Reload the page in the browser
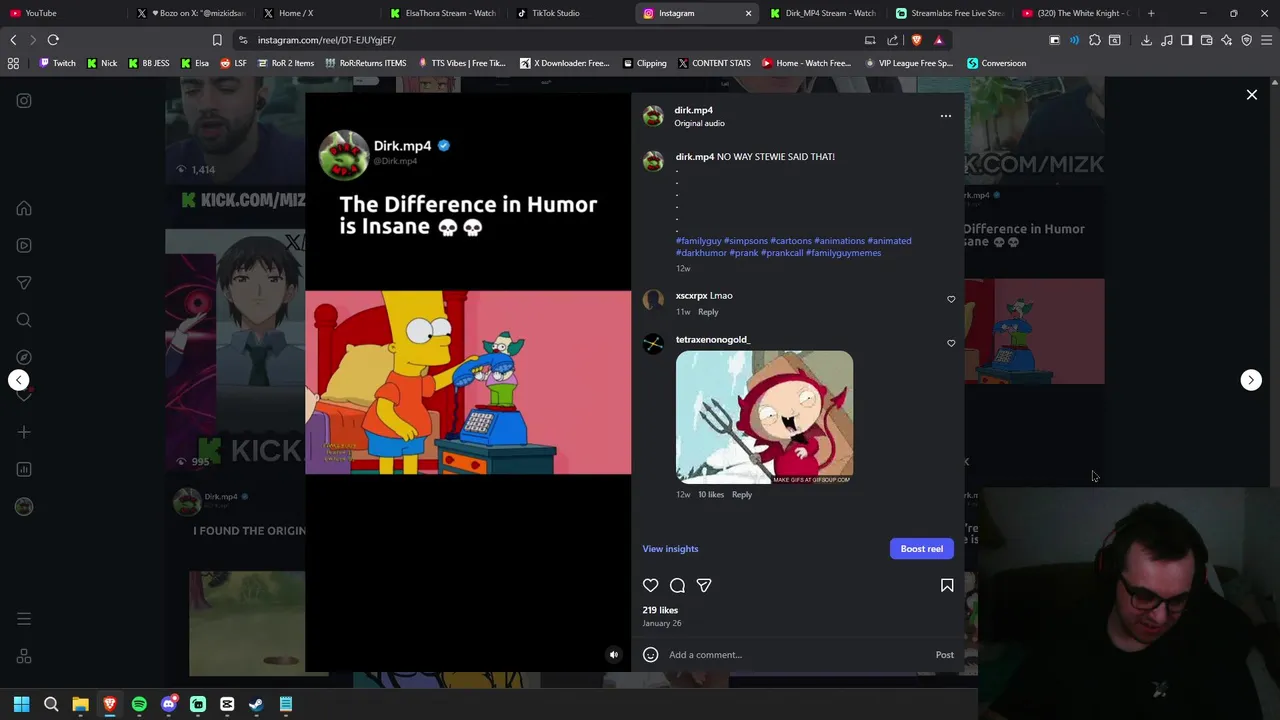Image resolution: width=1280 pixels, height=720 pixels. [x=53, y=40]
